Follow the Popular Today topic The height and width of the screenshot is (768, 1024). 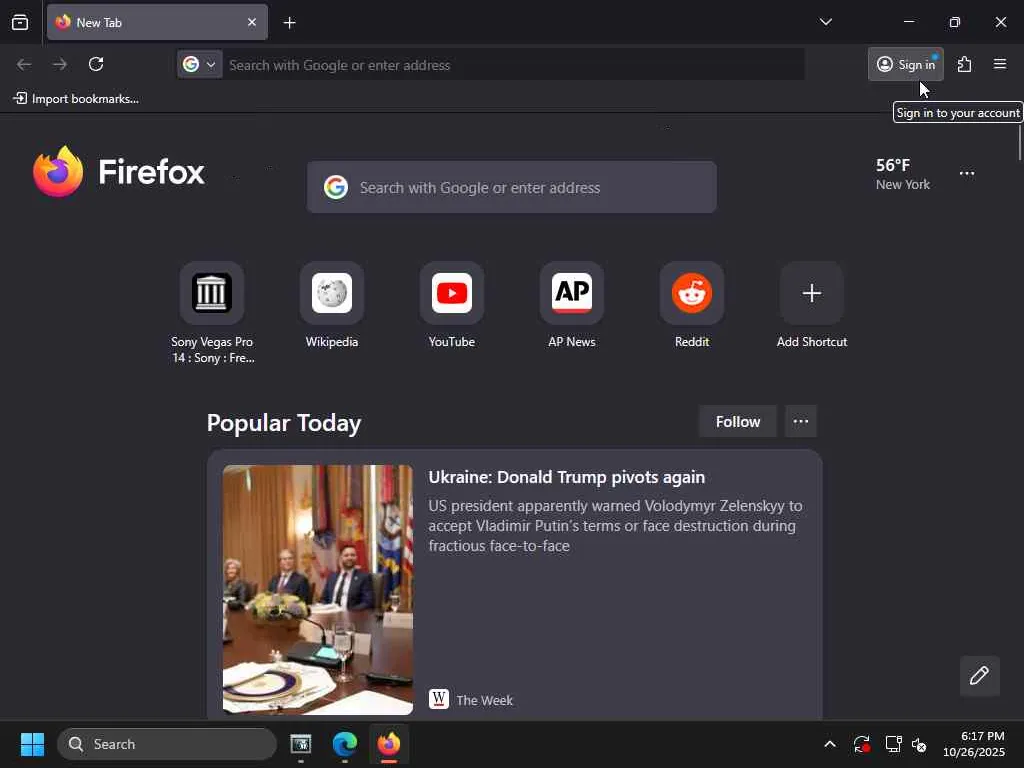click(738, 422)
